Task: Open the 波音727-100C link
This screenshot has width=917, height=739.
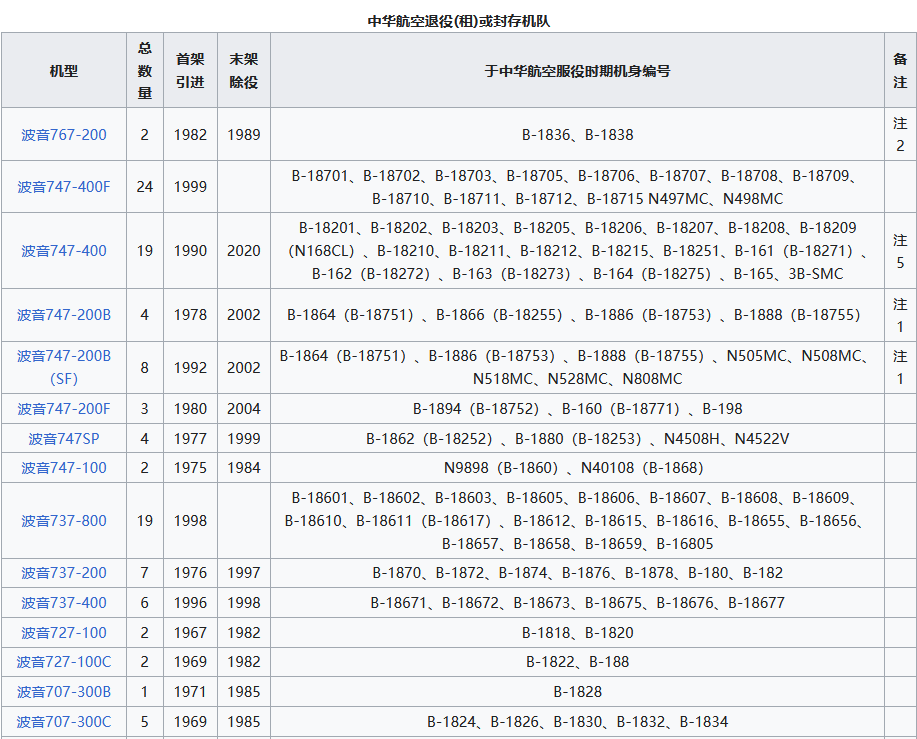Action: (x=64, y=662)
